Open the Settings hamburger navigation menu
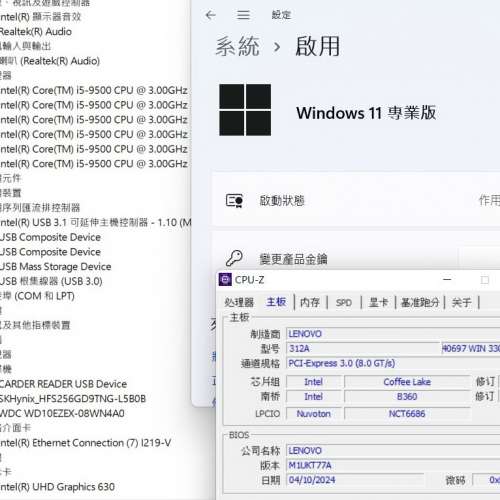This screenshot has width=500, height=500. [x=243, y=15]
